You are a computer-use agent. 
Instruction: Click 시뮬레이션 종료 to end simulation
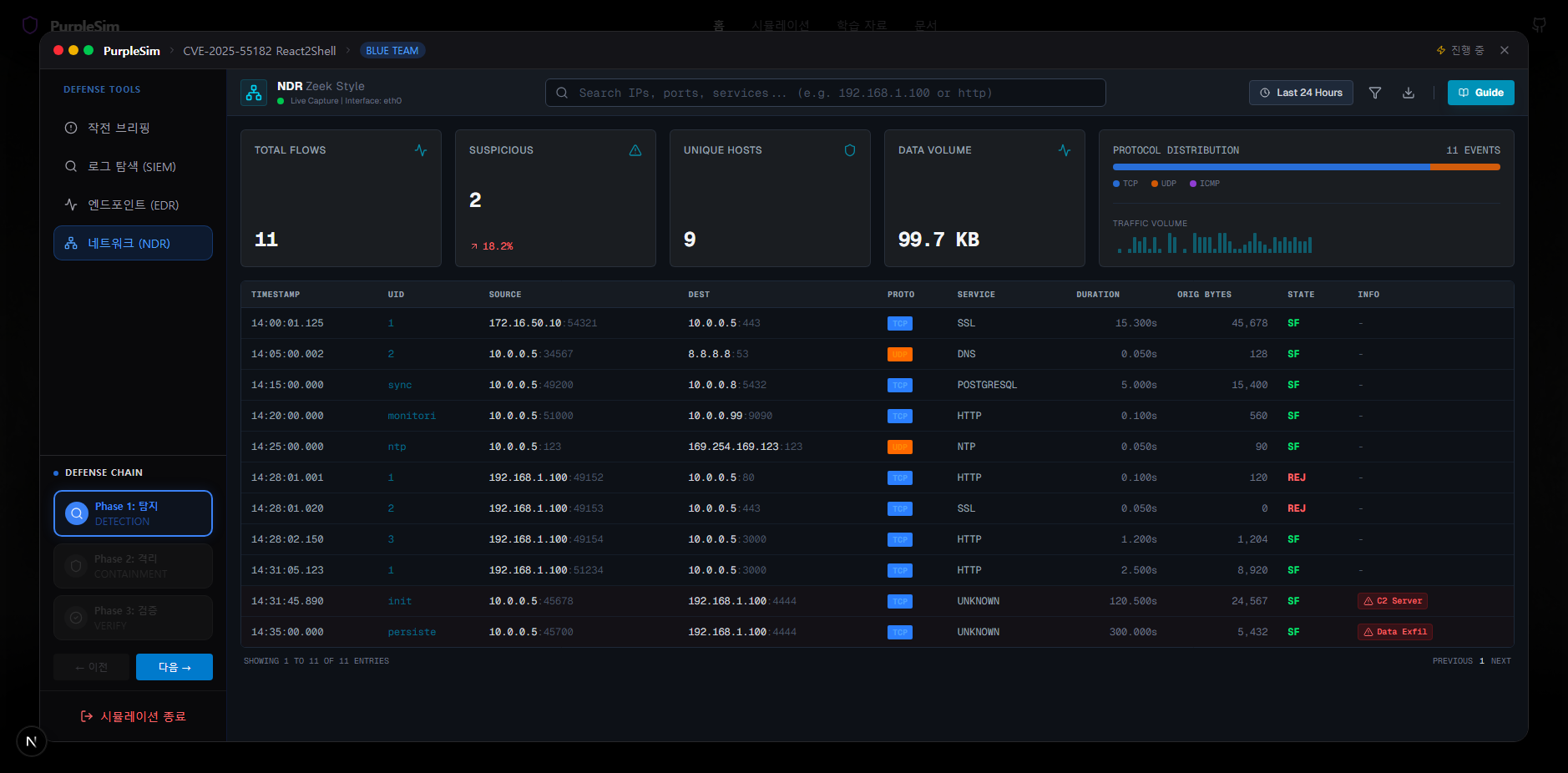pos(133,716)
